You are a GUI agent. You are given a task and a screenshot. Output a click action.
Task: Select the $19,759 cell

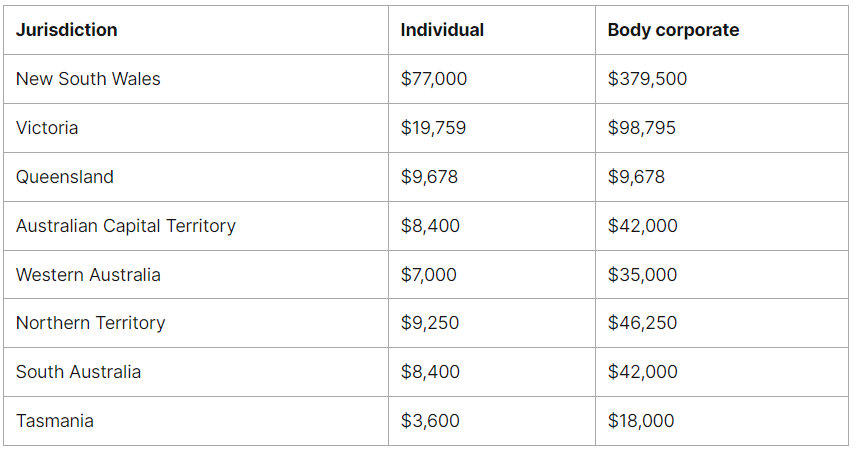click(x=433, y=128)
